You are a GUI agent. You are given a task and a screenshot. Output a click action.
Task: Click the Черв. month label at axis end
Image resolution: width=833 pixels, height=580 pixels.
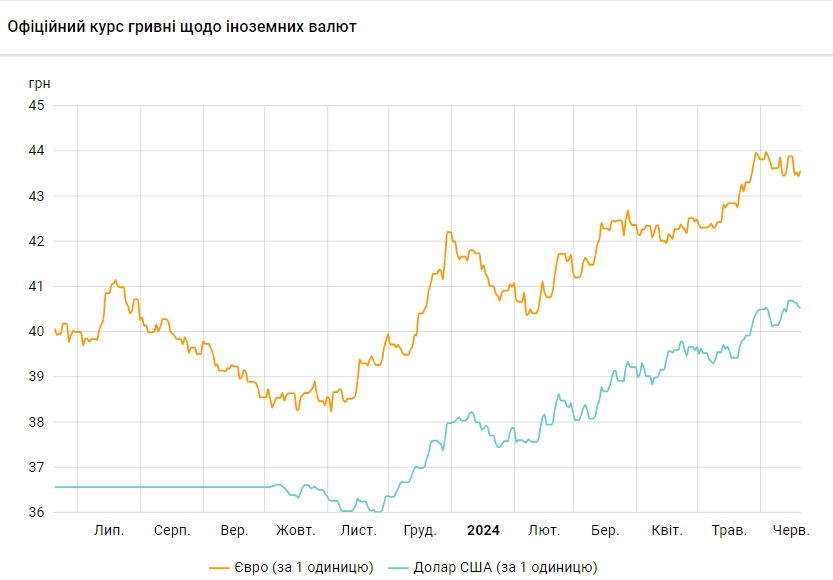tap(791, 530)
